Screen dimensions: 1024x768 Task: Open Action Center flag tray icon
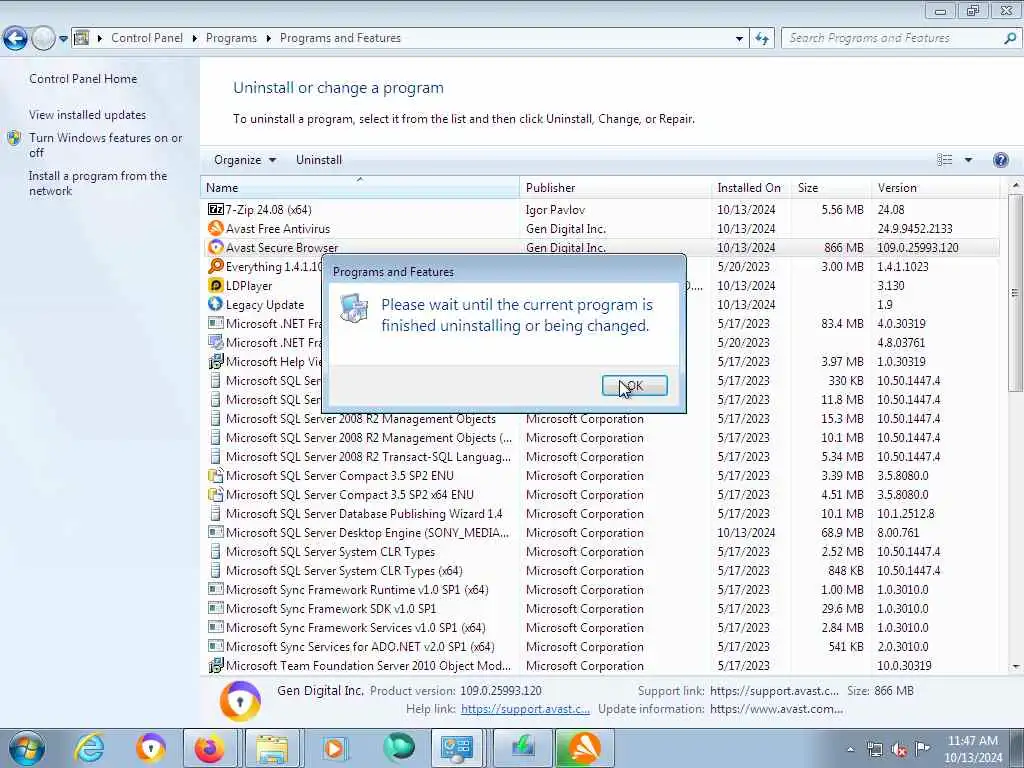922,748
